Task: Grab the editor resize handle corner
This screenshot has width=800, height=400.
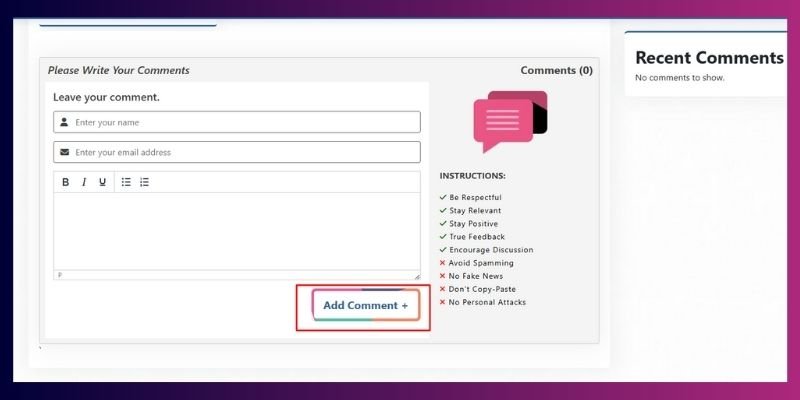Action: point(417,276)
